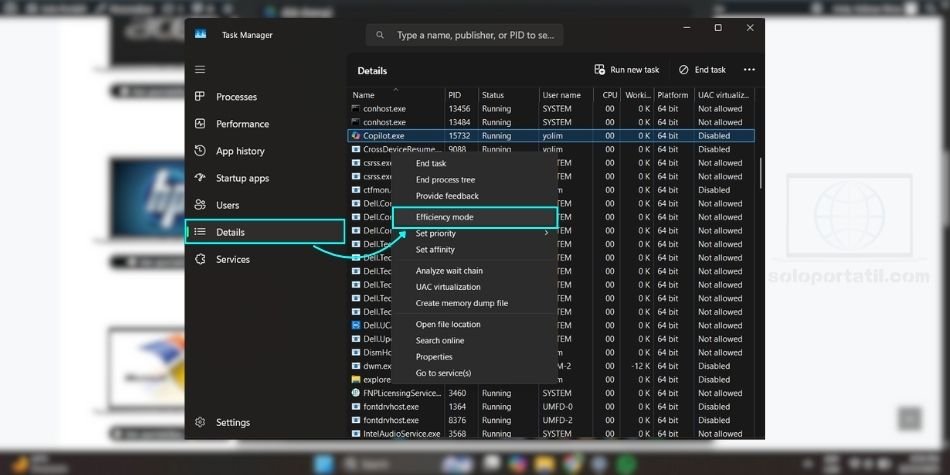
Task: Click the FNPLicensingService process icon
Action: pyautogui.click(x=356, y=393)
